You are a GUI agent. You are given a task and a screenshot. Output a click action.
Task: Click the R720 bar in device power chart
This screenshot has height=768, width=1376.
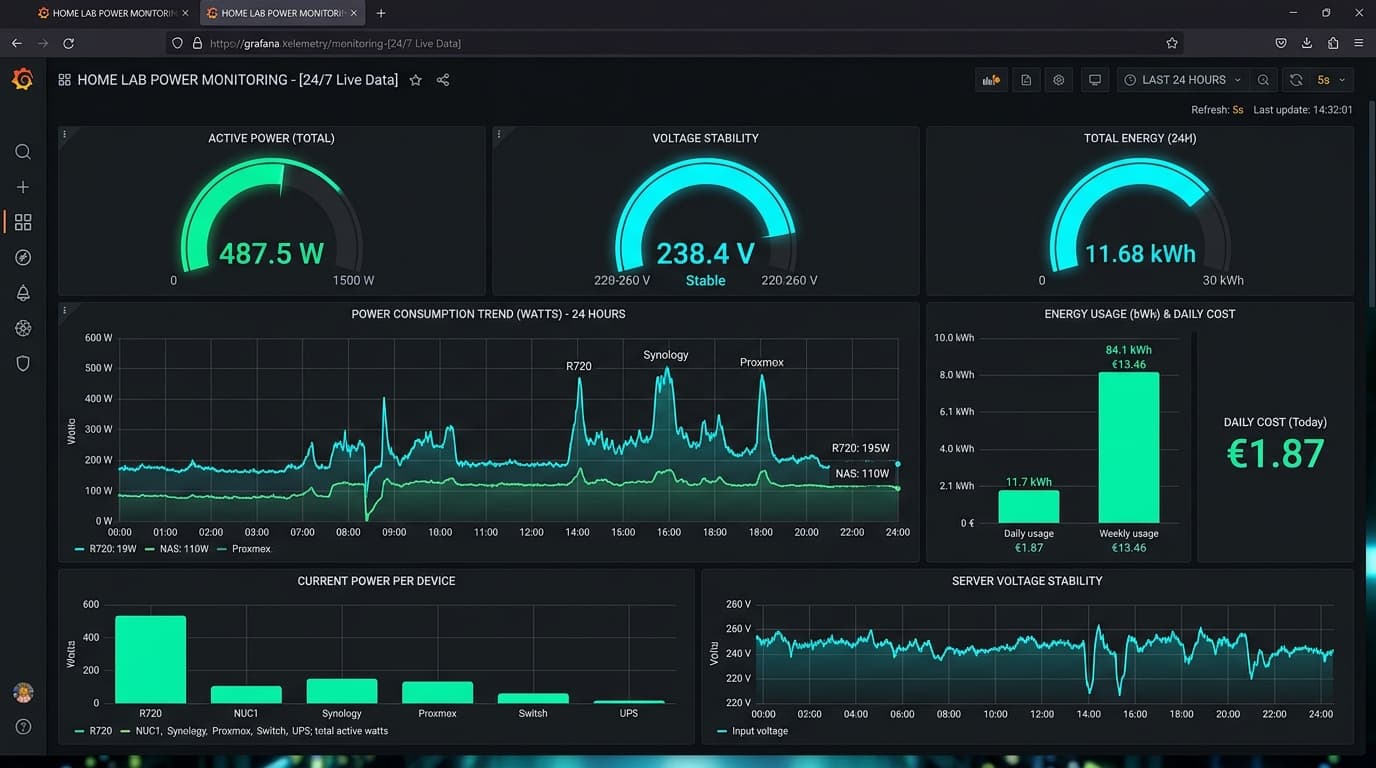click(x=150, y=659)
